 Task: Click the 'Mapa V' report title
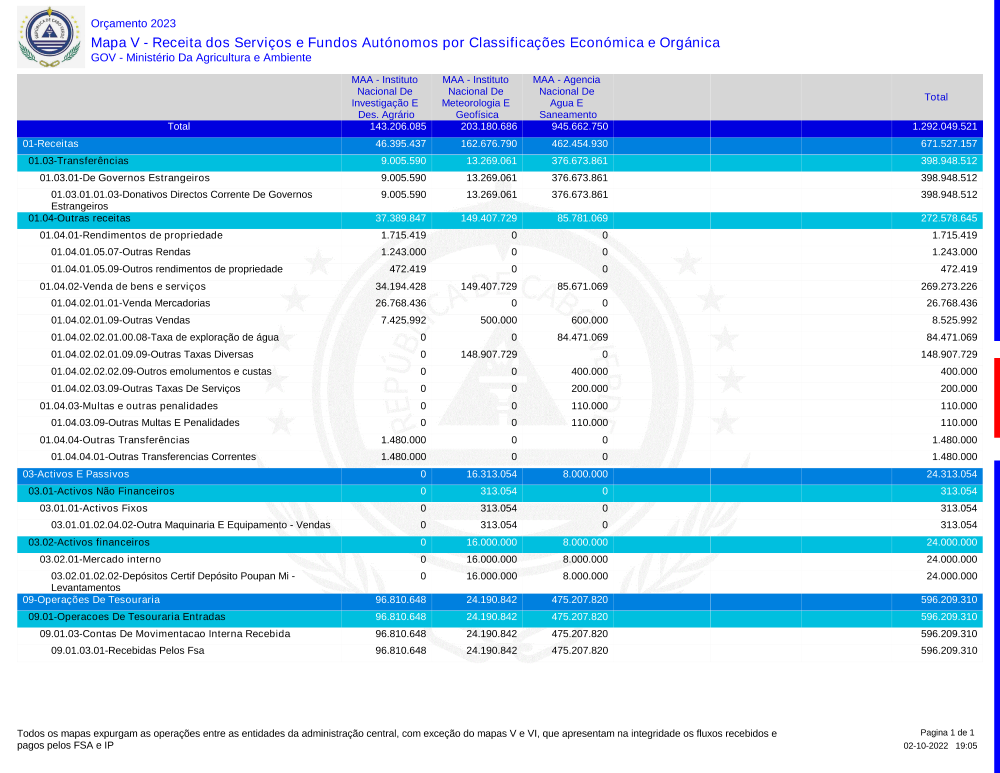click(x=405, y=42)
